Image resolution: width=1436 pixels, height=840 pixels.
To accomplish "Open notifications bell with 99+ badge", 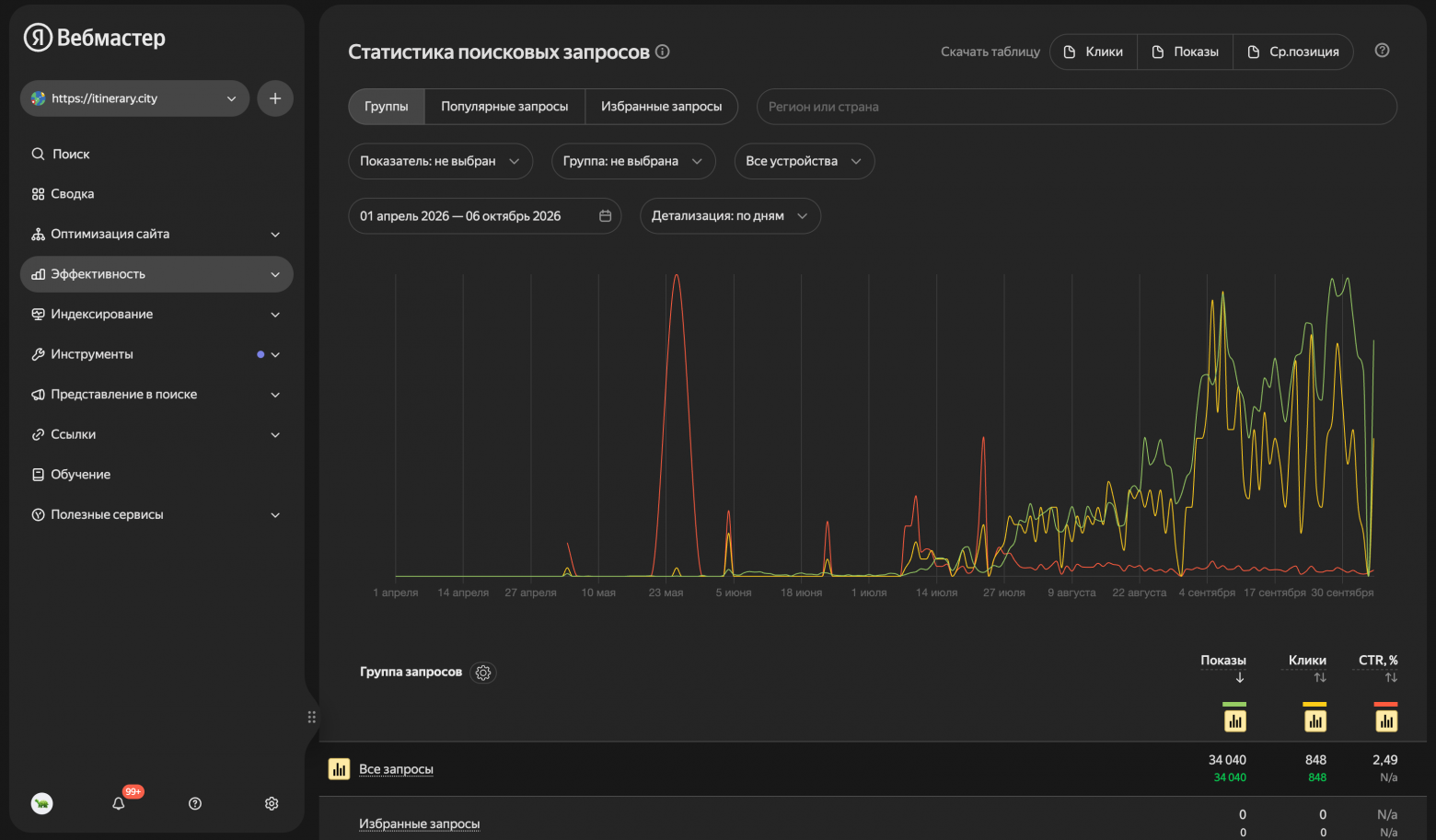I will [x=119, y=803].
